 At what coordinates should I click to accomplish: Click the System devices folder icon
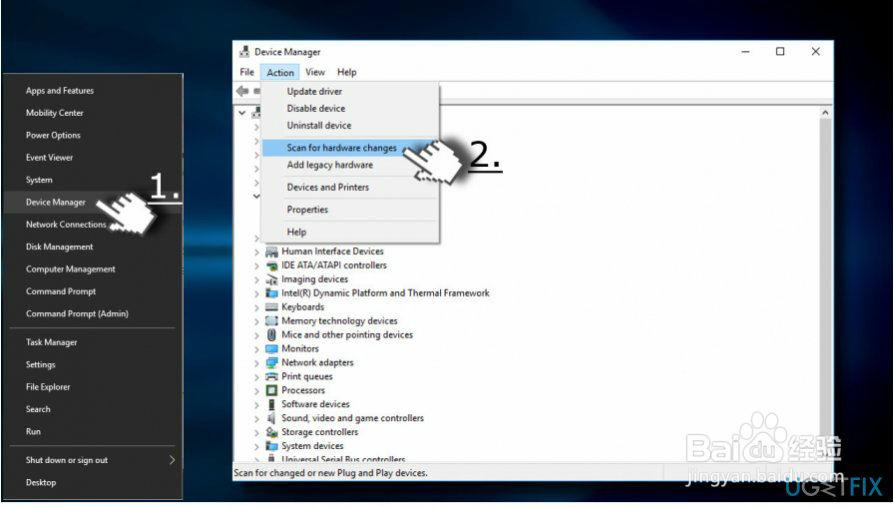tap(272, 446)
